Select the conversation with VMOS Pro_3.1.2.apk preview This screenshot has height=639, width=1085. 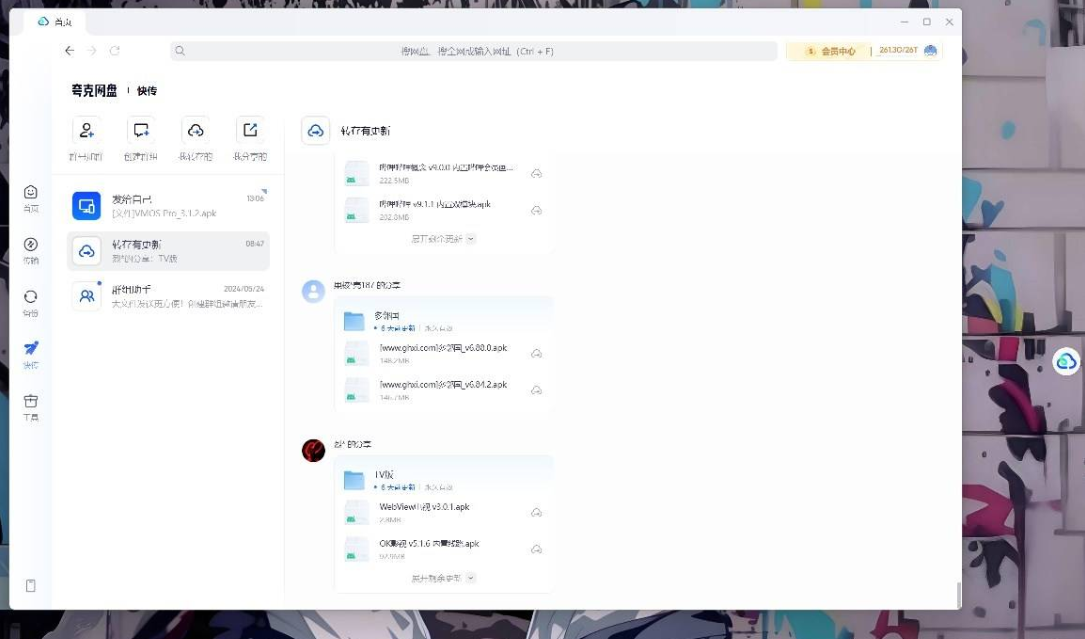(168, 206)
